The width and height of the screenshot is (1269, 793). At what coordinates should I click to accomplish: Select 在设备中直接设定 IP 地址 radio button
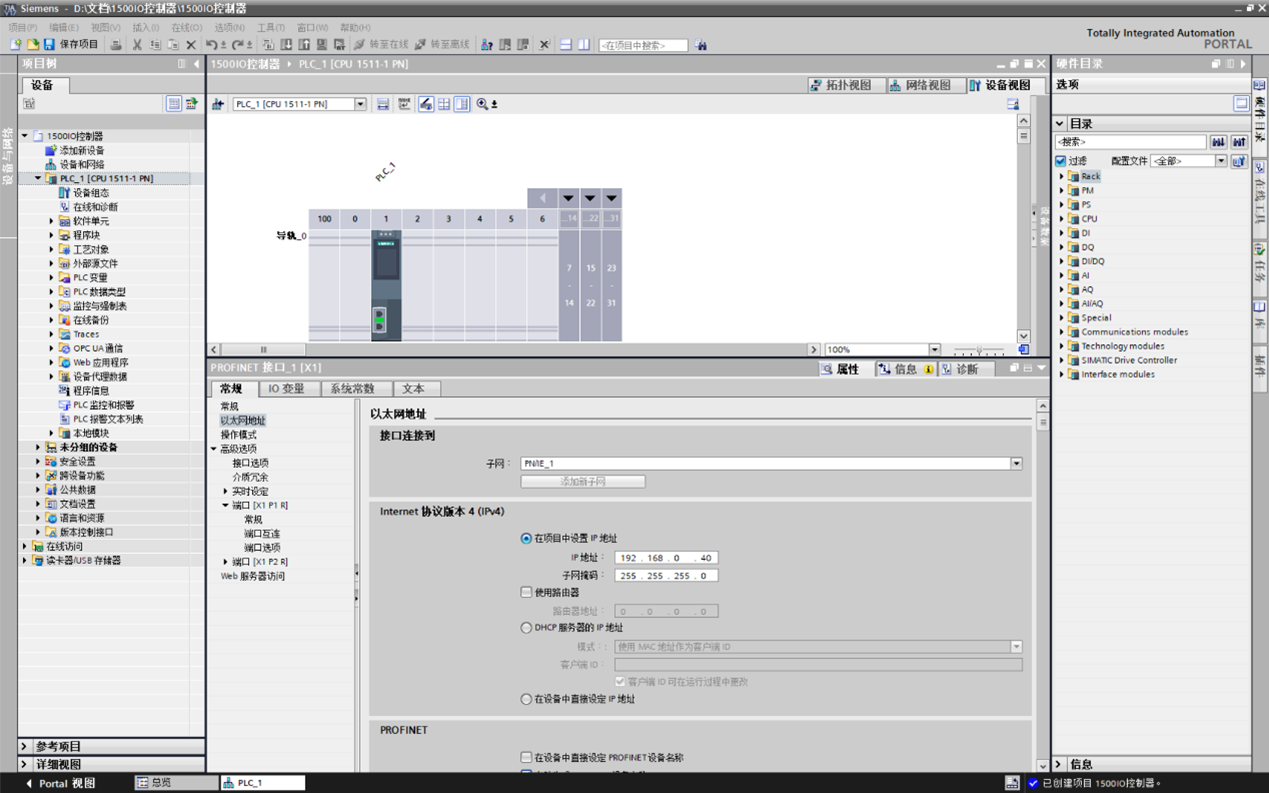point(526,699)
